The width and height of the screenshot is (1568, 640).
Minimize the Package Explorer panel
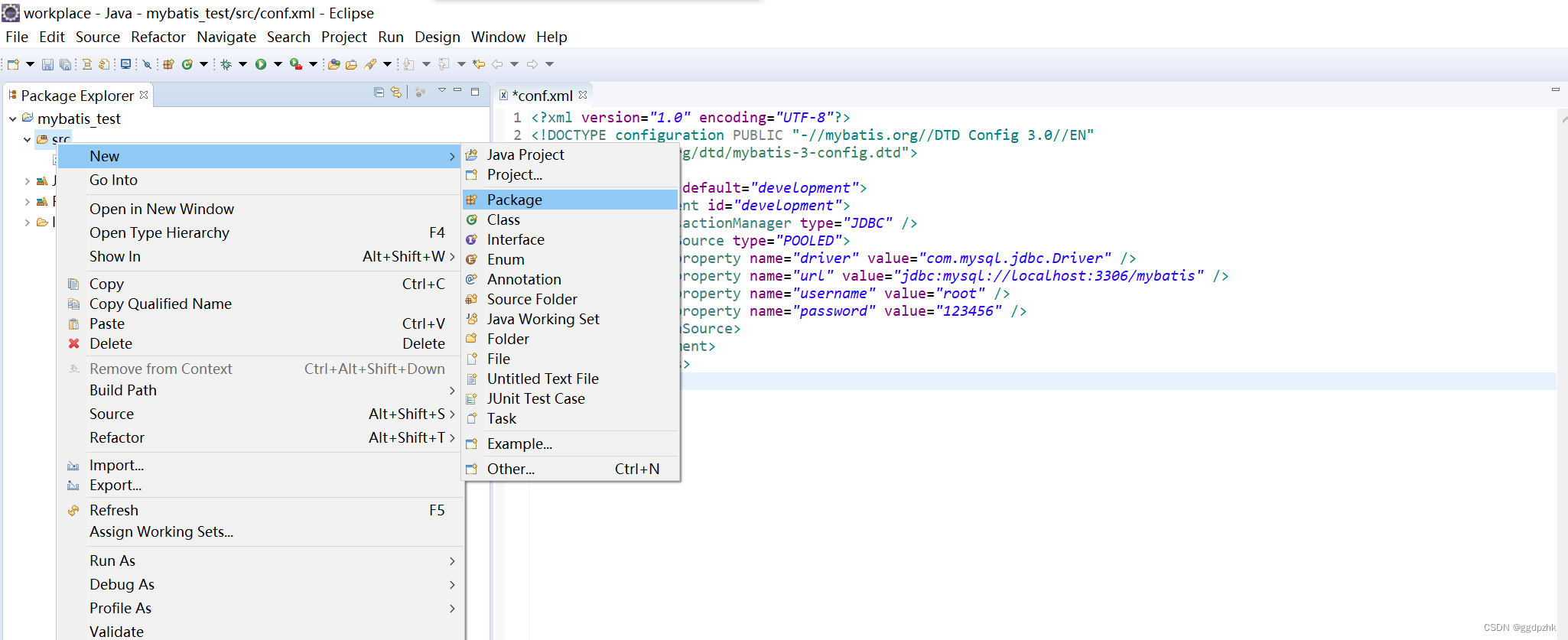(457, 91)
